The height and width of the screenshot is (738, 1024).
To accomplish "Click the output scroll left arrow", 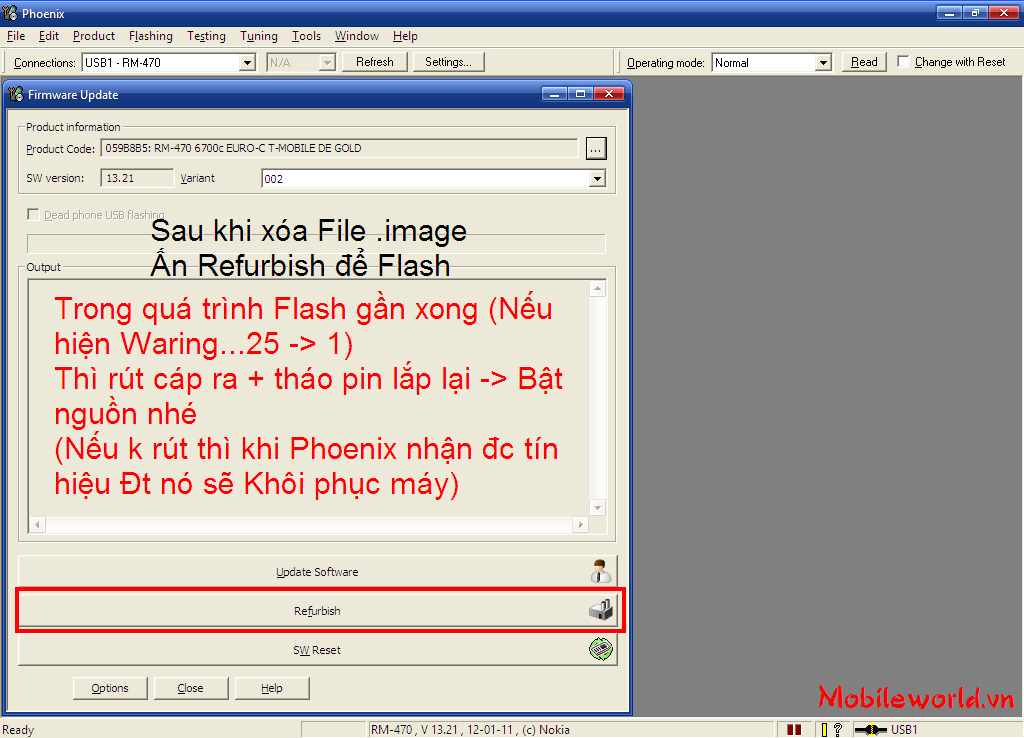I will 37,524.
